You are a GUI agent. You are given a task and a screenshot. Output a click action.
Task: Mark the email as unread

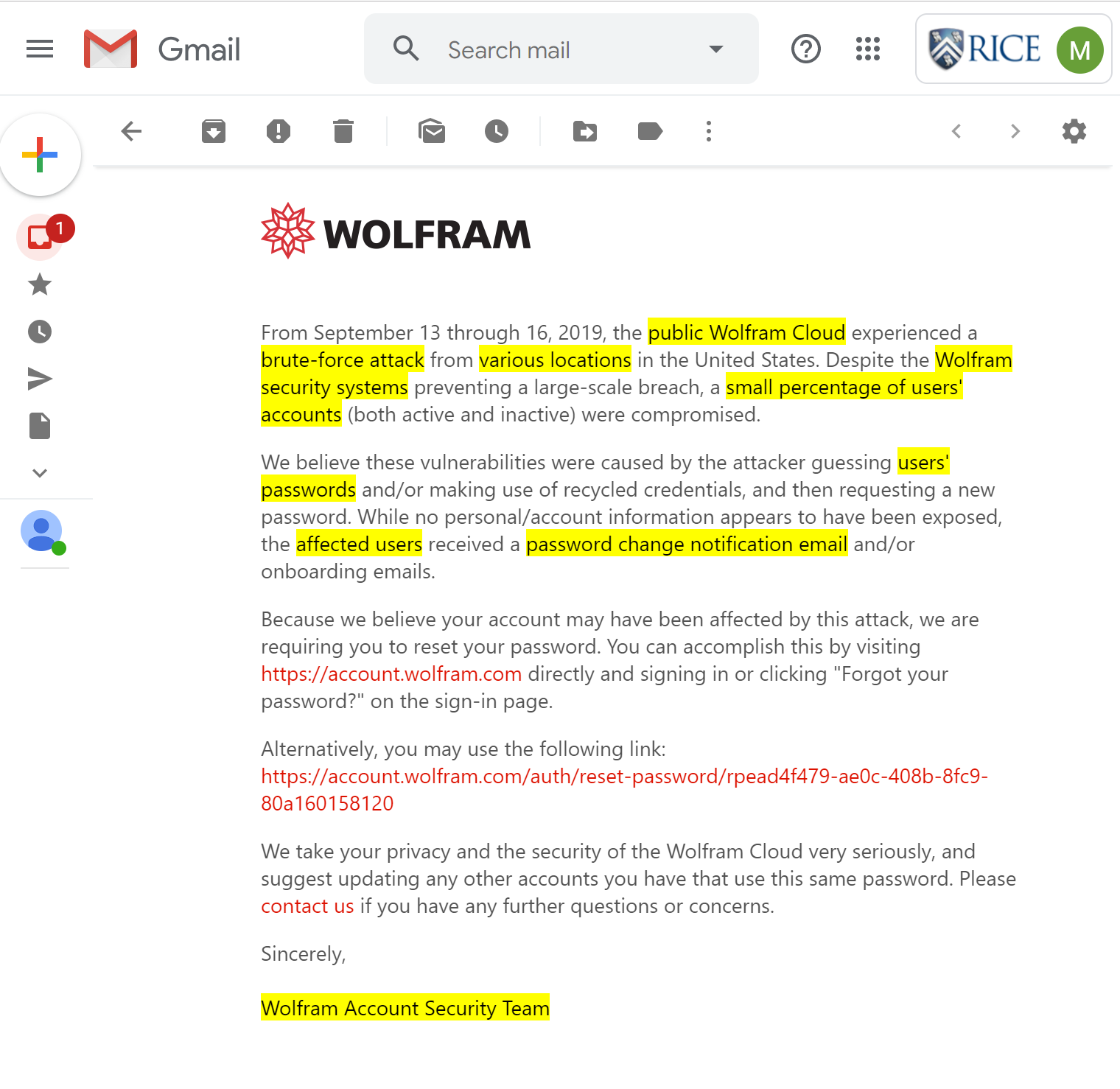pyautogui.click(x=432, y=131)
